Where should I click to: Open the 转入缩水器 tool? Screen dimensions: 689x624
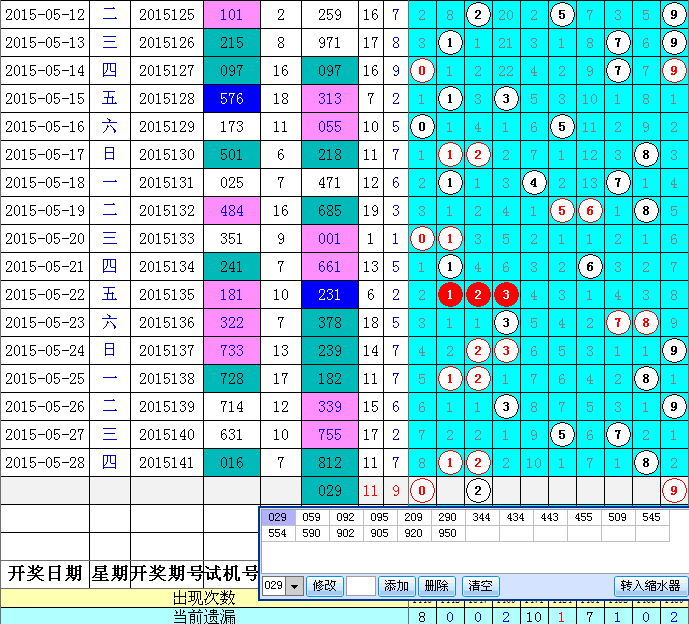pos(650,586)
